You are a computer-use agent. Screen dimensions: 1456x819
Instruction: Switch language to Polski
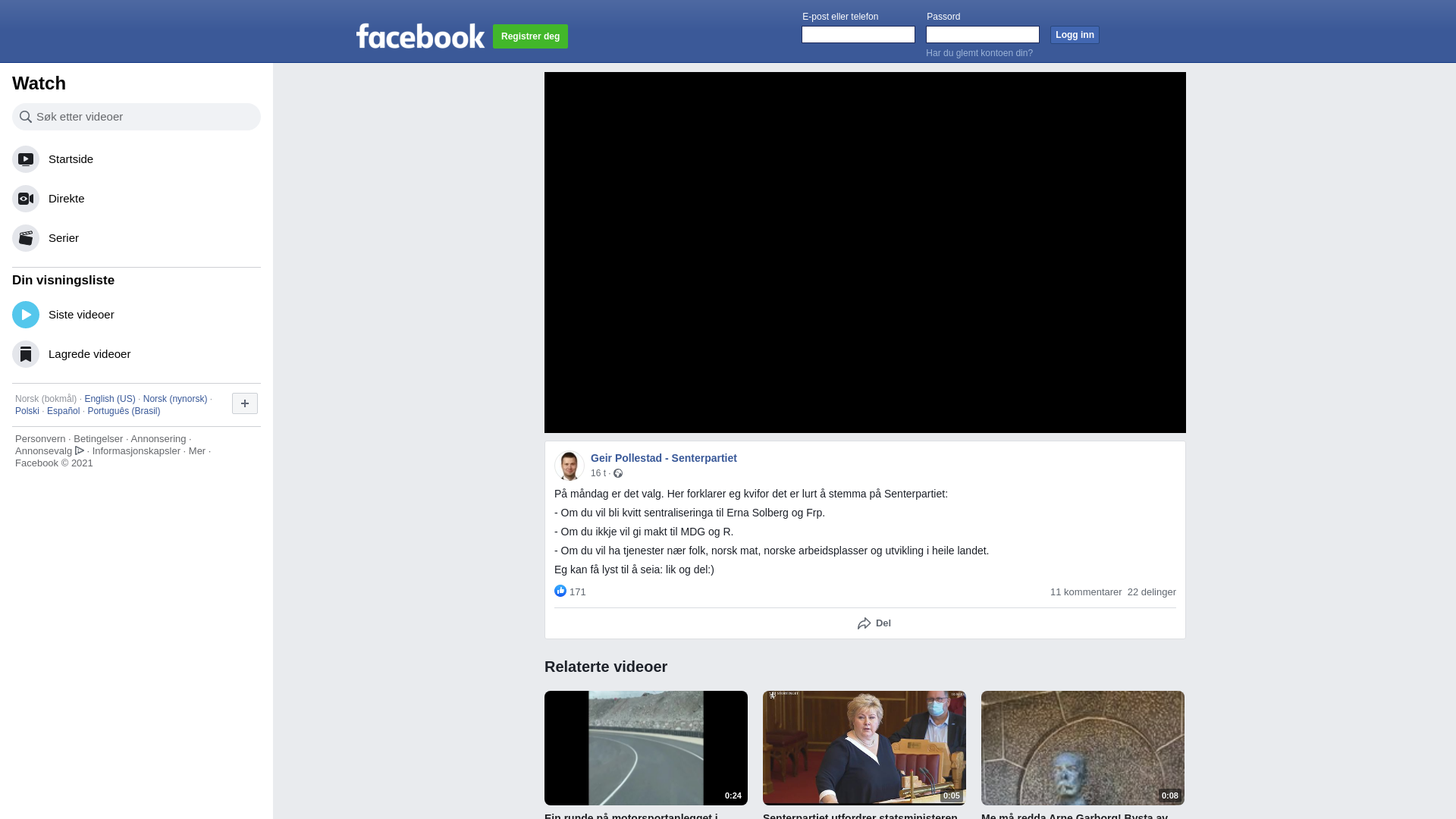click(x=27, y=411)
